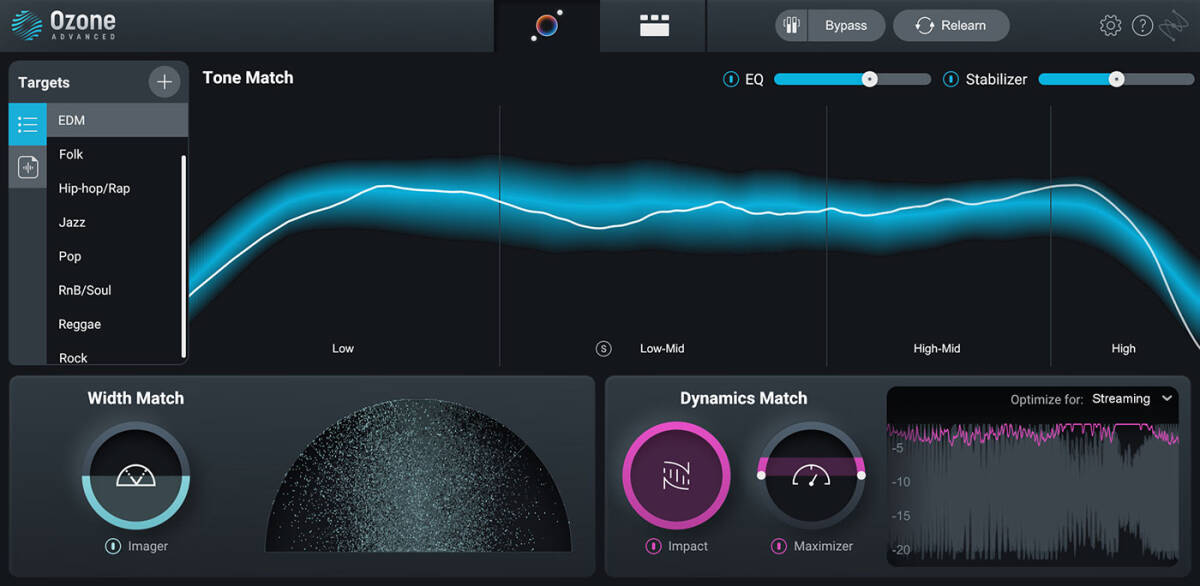Toggle the Stabilizer power button

click(951, 79)
